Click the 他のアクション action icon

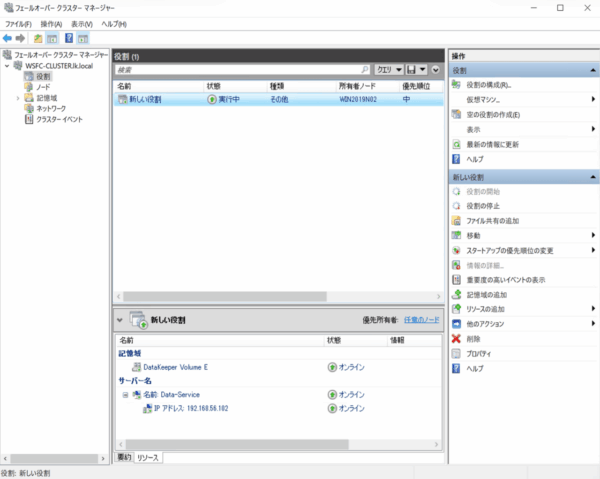456,324
